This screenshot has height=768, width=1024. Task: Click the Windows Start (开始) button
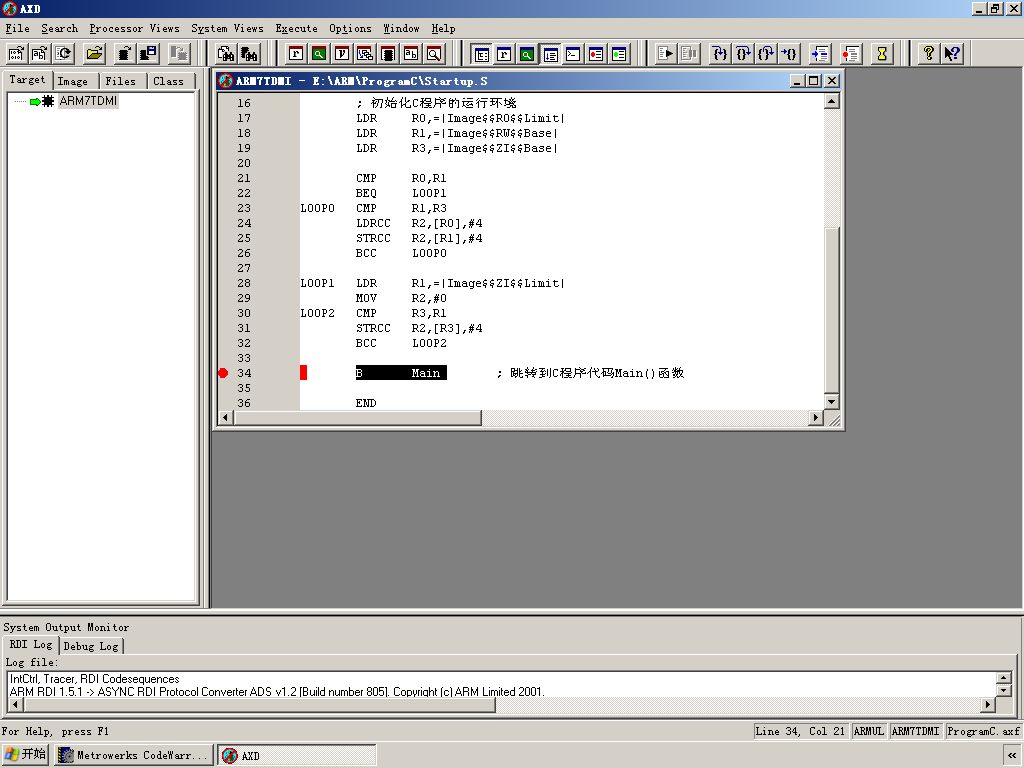pyautogui.click(x=26, y=754)
